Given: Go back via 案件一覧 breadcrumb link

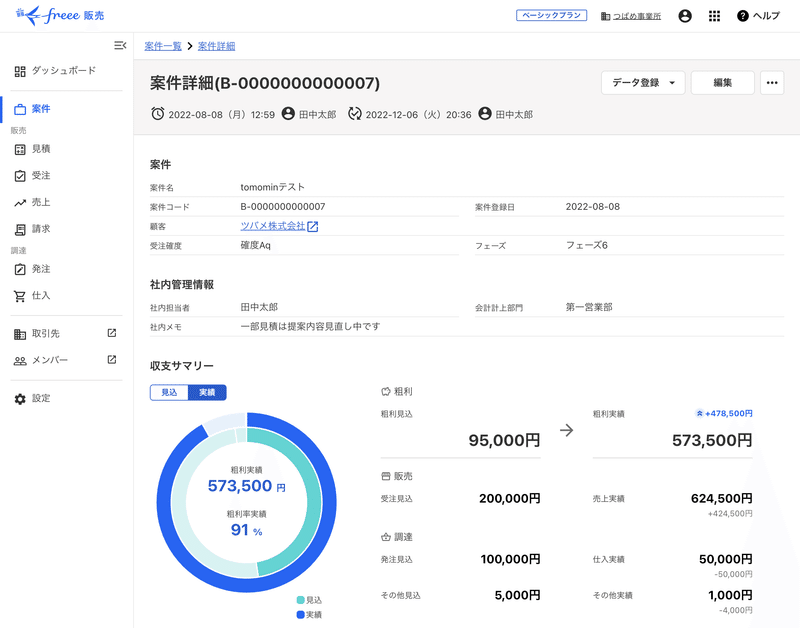Looking at the screenshot, I should 163,46.
